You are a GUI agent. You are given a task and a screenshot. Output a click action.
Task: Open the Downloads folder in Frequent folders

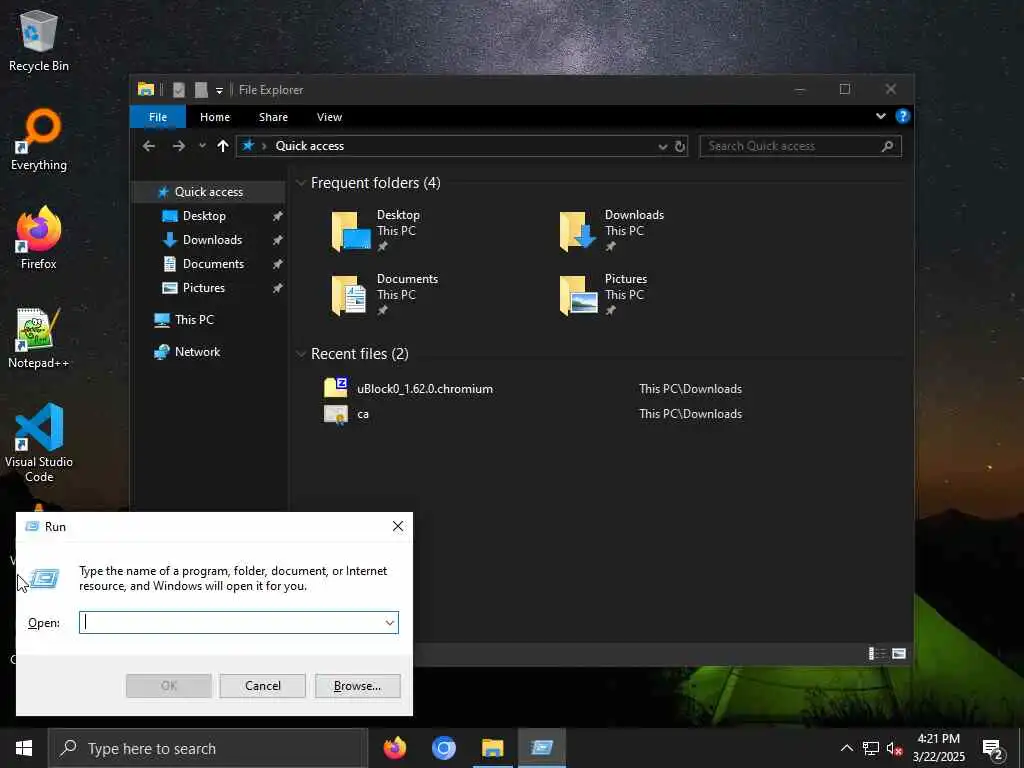(x=612, y=232)
